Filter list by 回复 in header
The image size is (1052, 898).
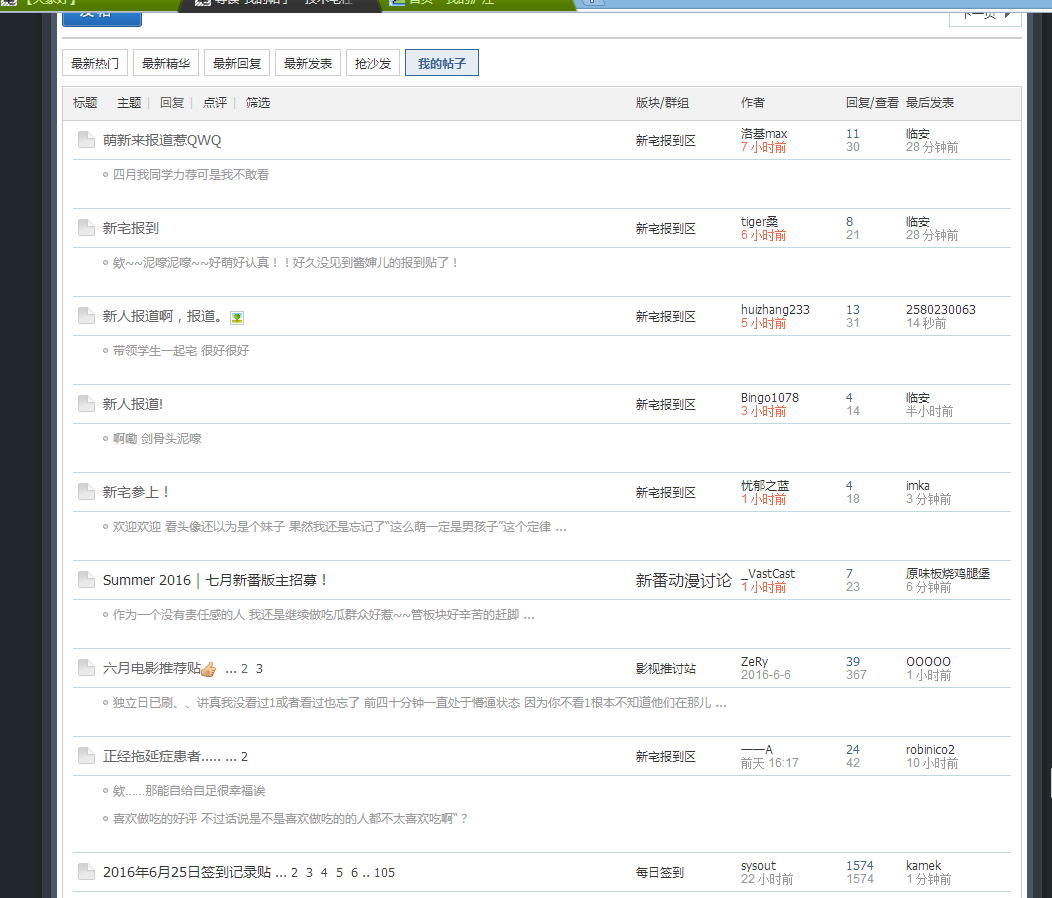(x=172, y=103)
